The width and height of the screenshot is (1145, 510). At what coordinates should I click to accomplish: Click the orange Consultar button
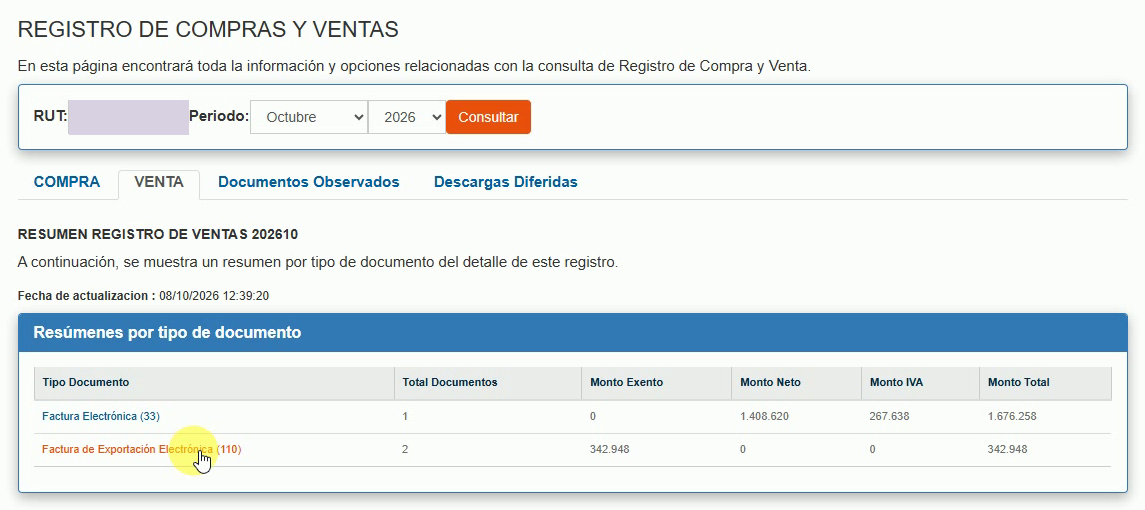(489, 117)
